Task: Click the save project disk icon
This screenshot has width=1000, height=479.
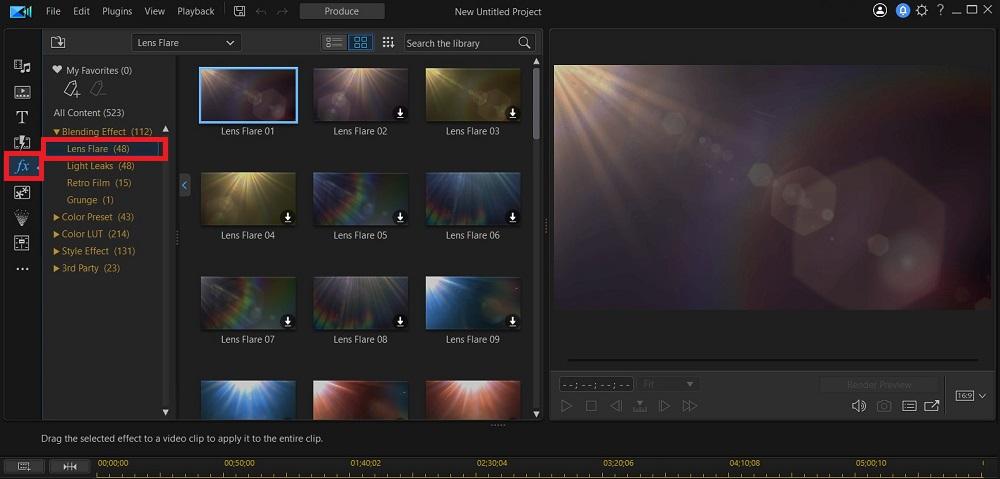Action: [239, 11]
